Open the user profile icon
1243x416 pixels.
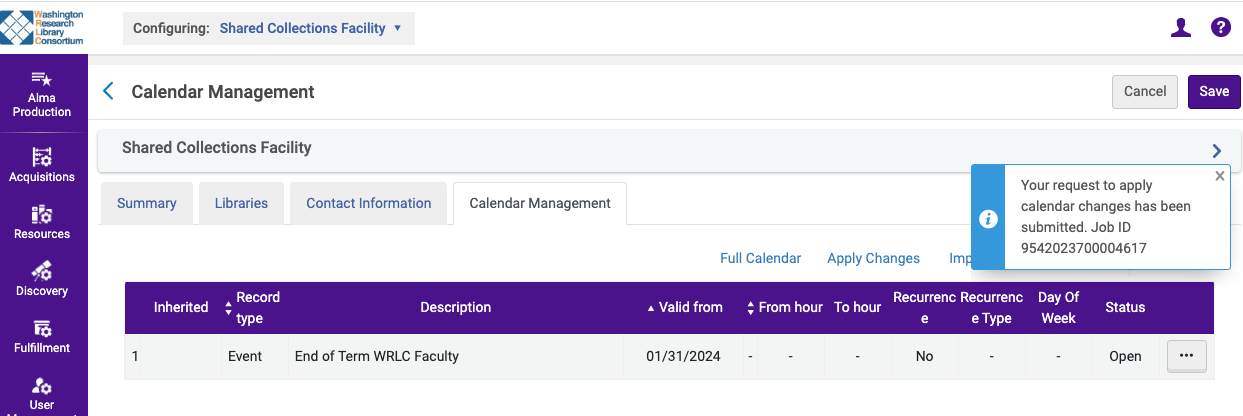[x=1181, y=28]
